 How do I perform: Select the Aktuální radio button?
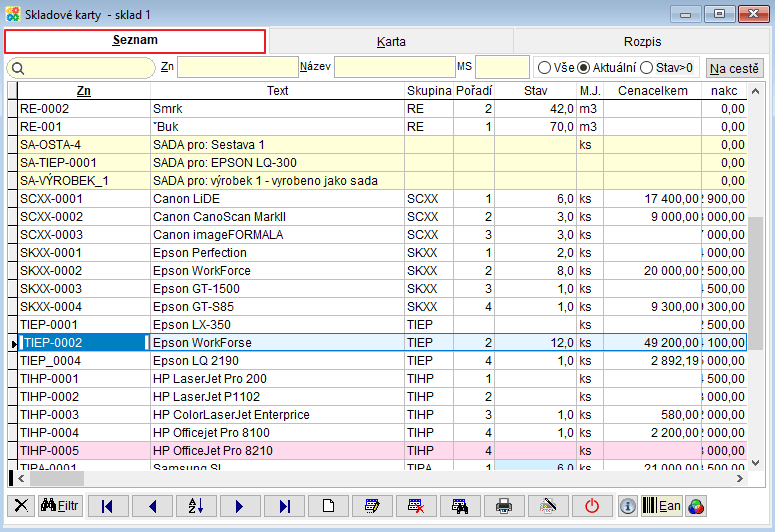click(584, 67)
